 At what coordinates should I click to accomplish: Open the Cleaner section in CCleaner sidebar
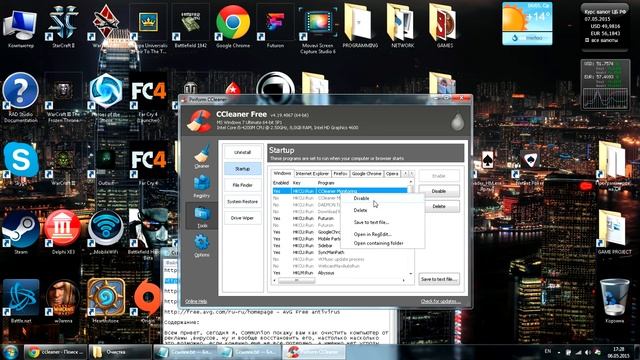click(x=202, y=156)
